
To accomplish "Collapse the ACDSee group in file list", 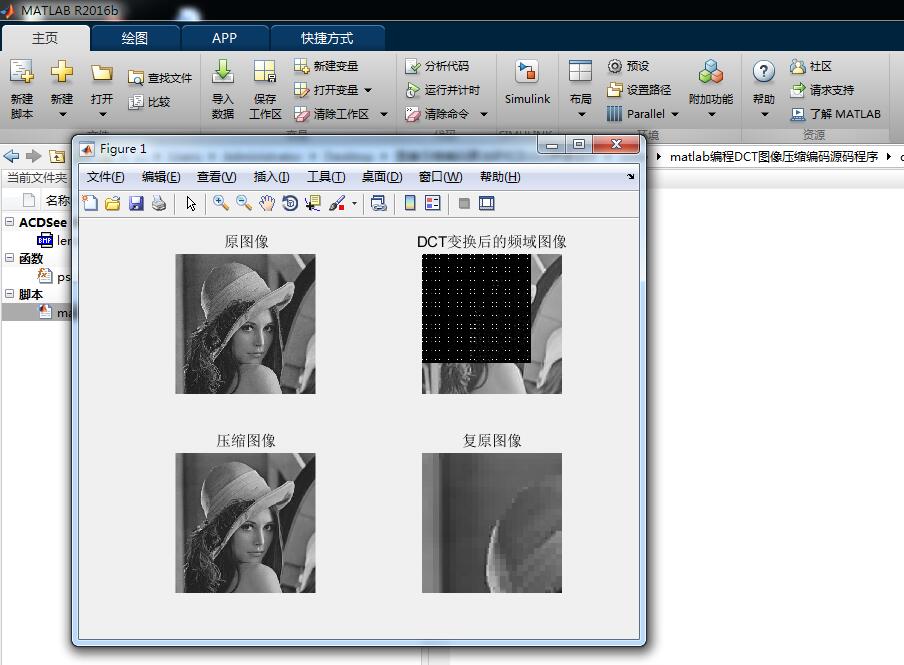I will point(10,221).
